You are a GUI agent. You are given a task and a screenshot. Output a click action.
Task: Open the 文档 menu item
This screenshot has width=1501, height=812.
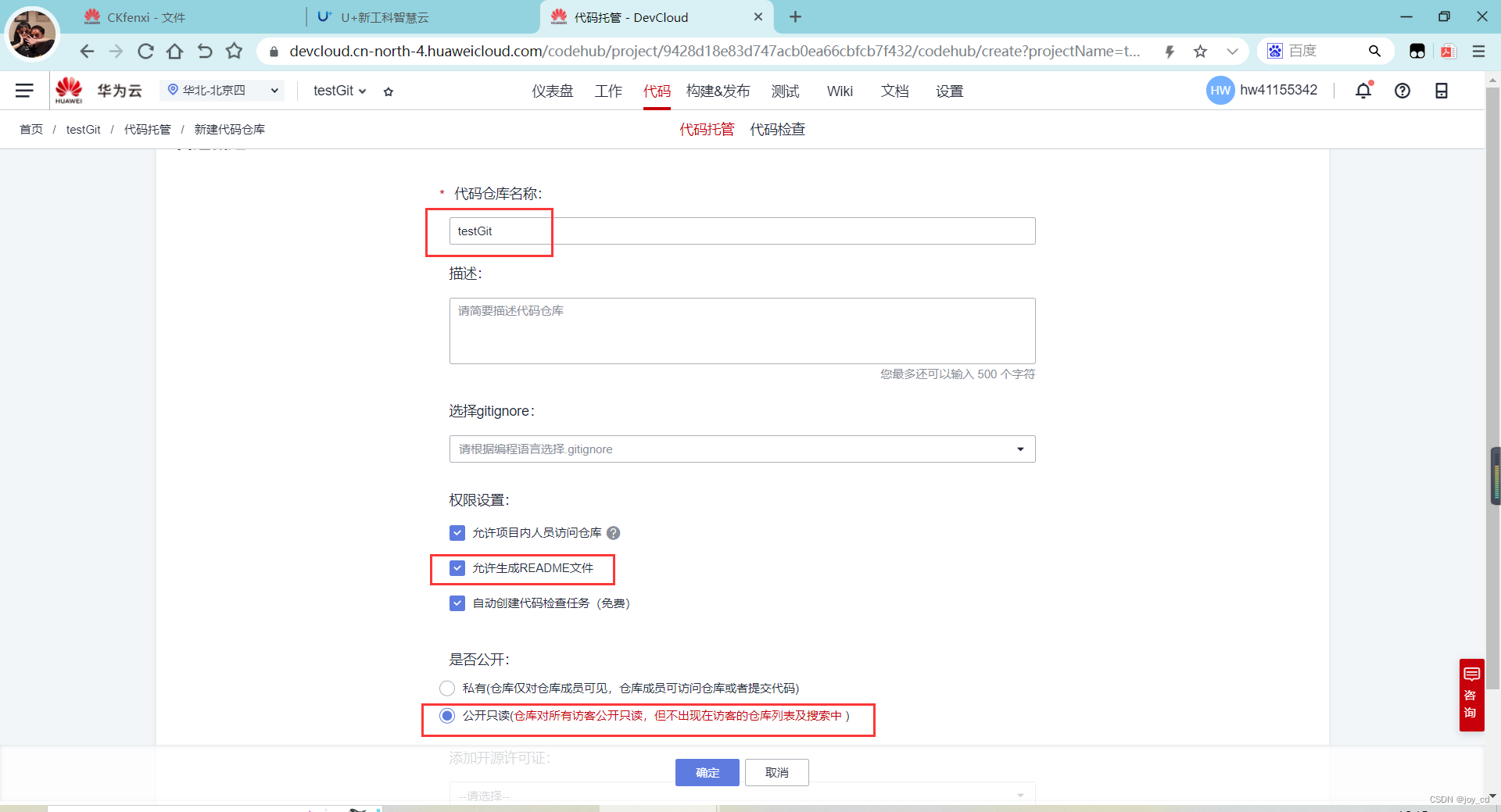point(895,91)
